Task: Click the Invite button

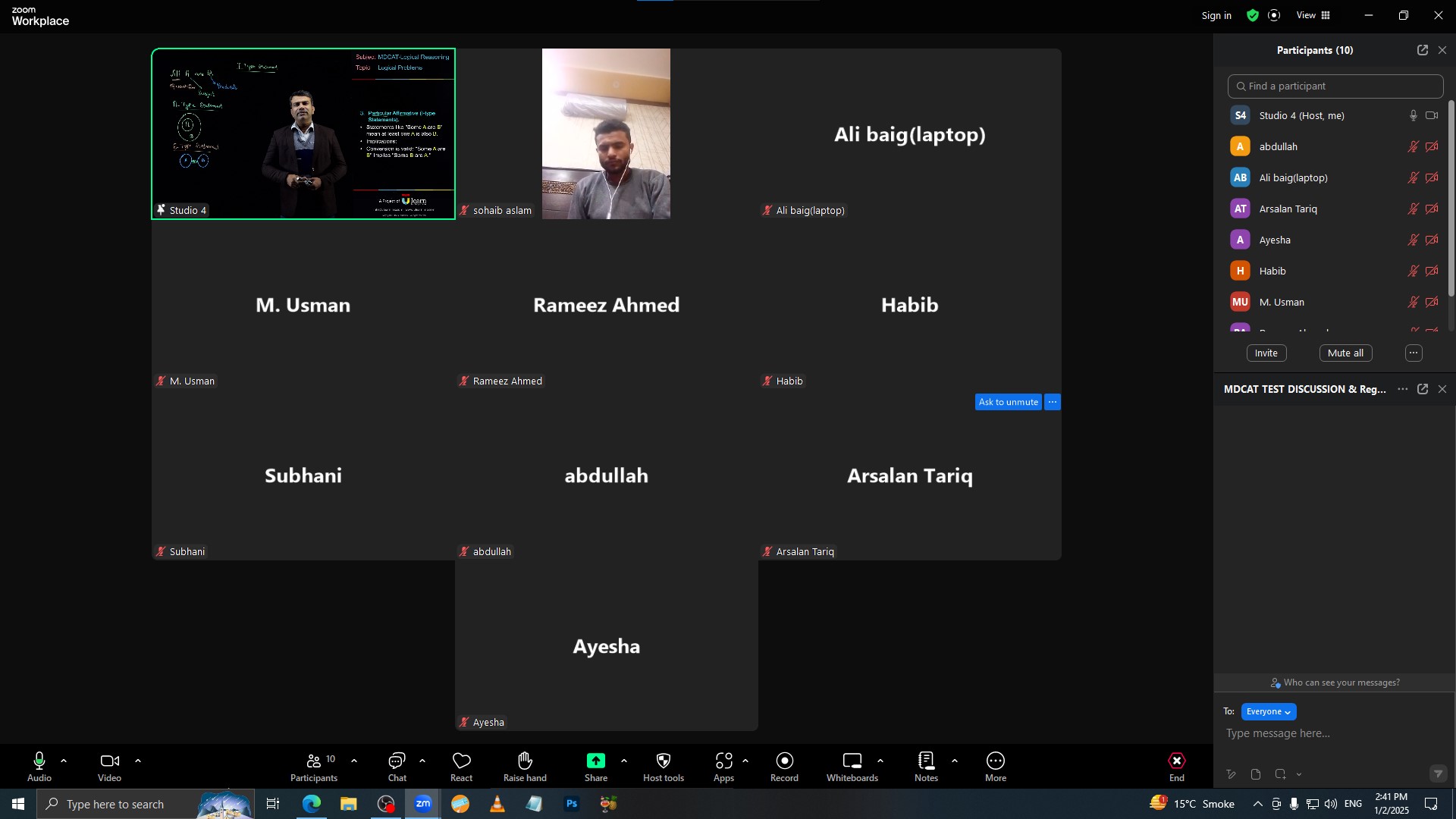Action: tap(1266, 353)
